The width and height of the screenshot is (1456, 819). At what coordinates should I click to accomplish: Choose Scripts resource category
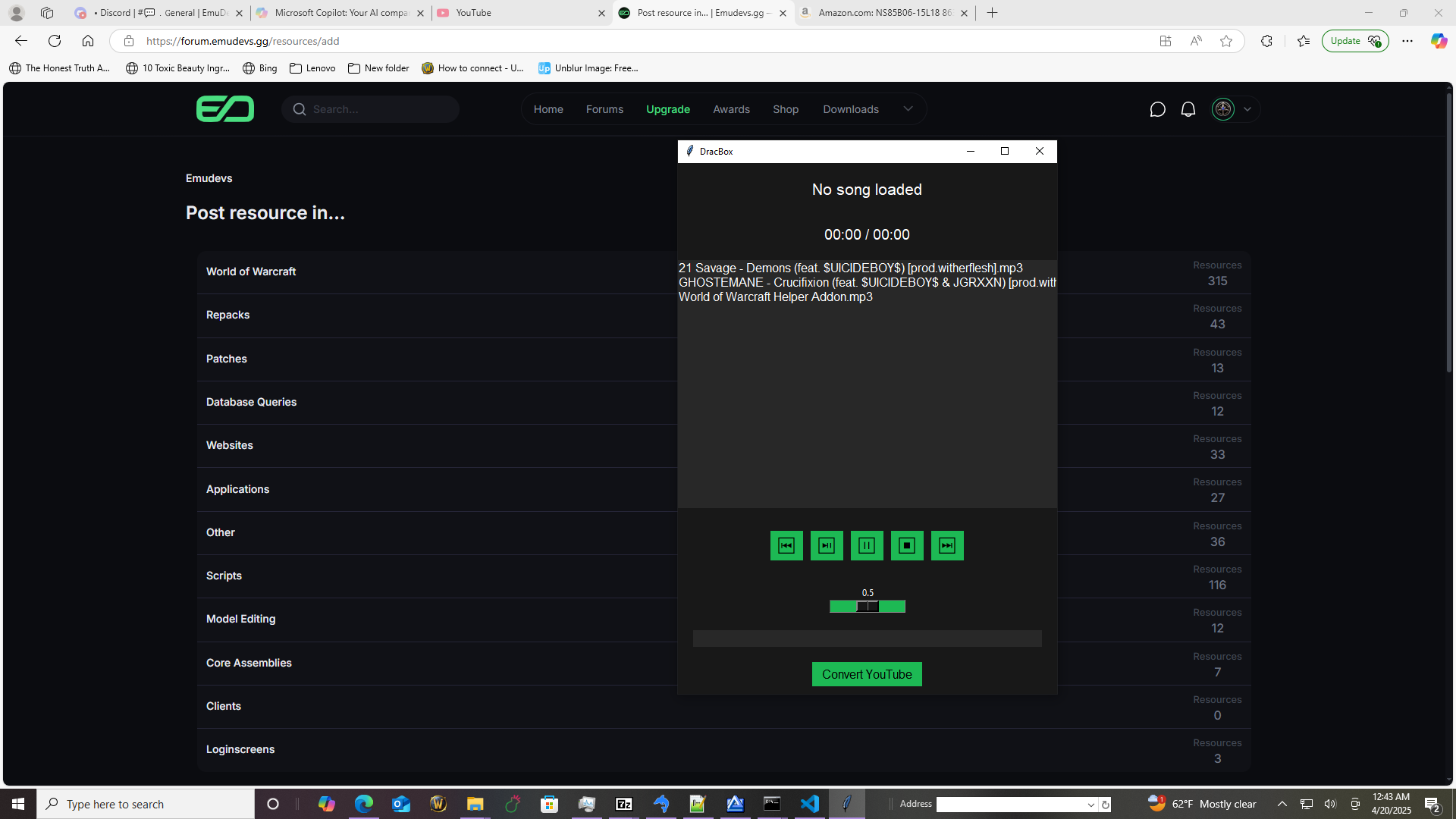pos(224,576)
